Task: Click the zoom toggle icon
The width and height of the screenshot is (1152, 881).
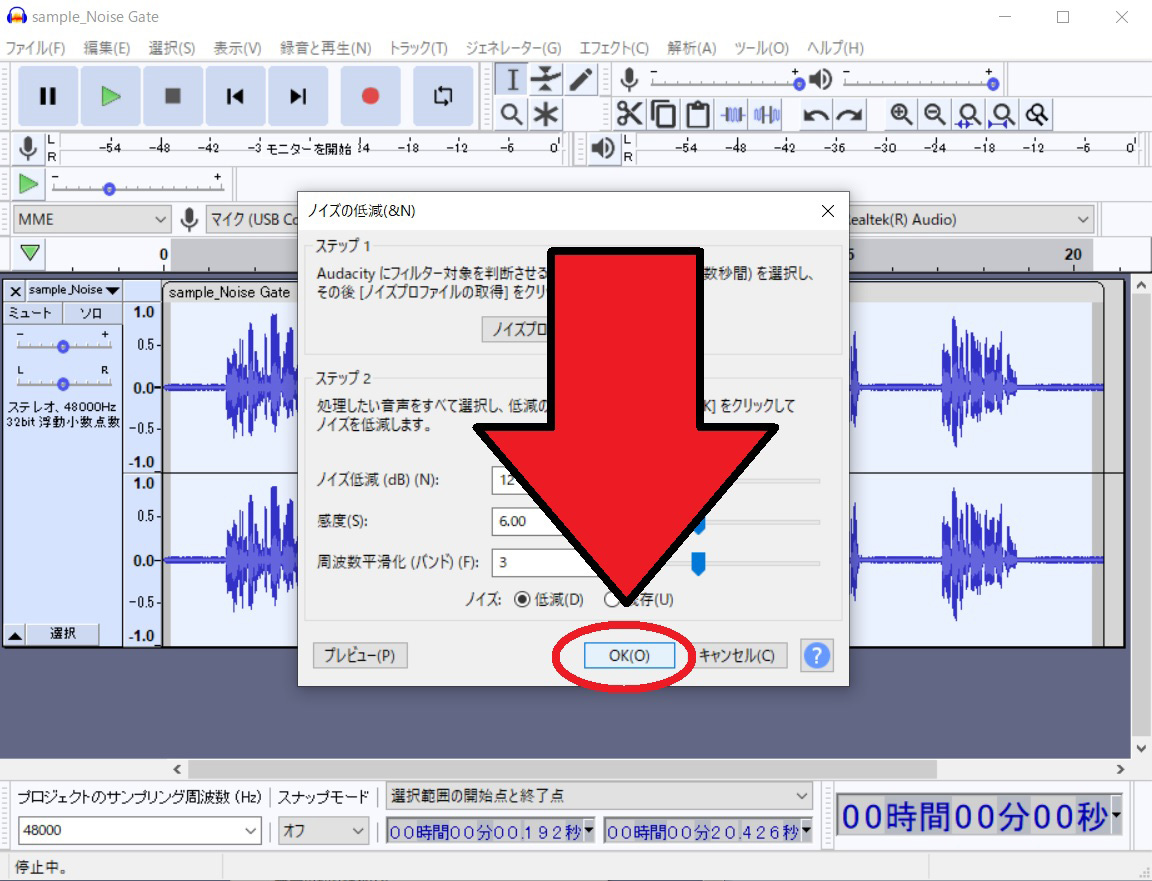Action: pos(1036,115)
